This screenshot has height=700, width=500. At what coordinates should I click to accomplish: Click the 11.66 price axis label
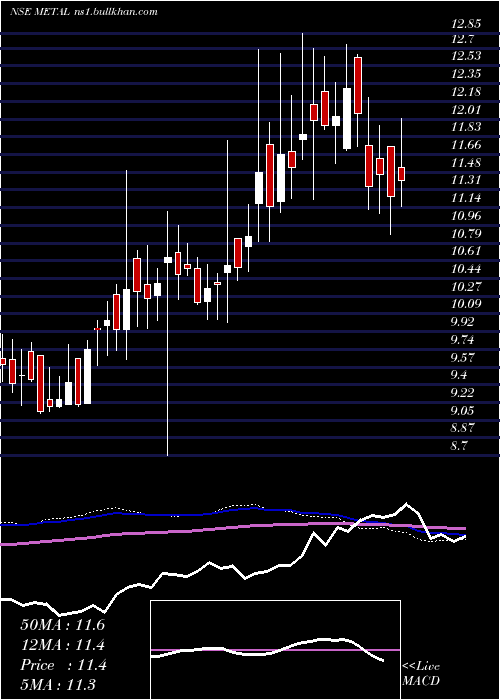coord(467,145)
